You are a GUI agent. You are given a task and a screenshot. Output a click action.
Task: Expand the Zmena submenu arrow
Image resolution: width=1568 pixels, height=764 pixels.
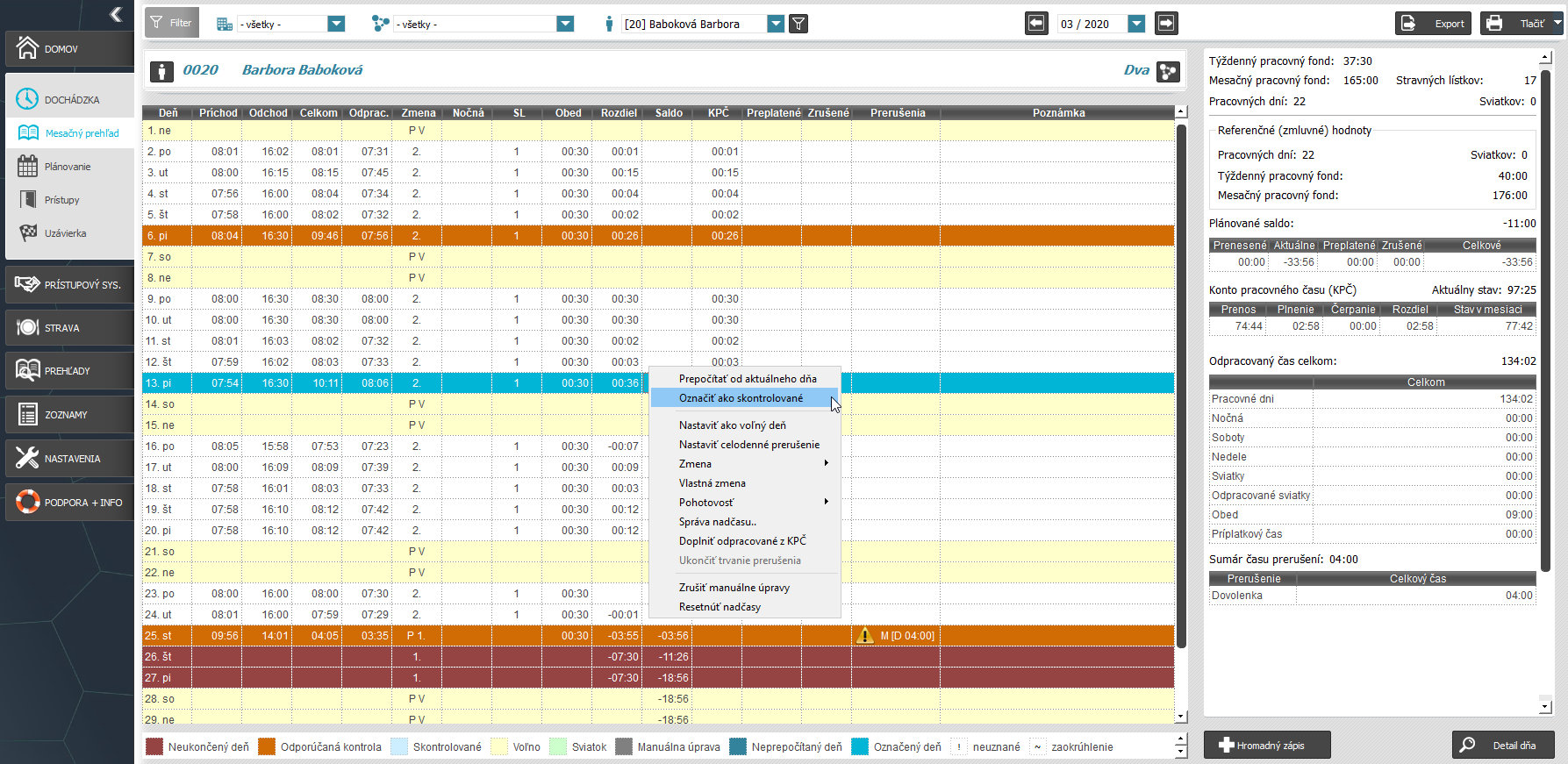point(826,463)
